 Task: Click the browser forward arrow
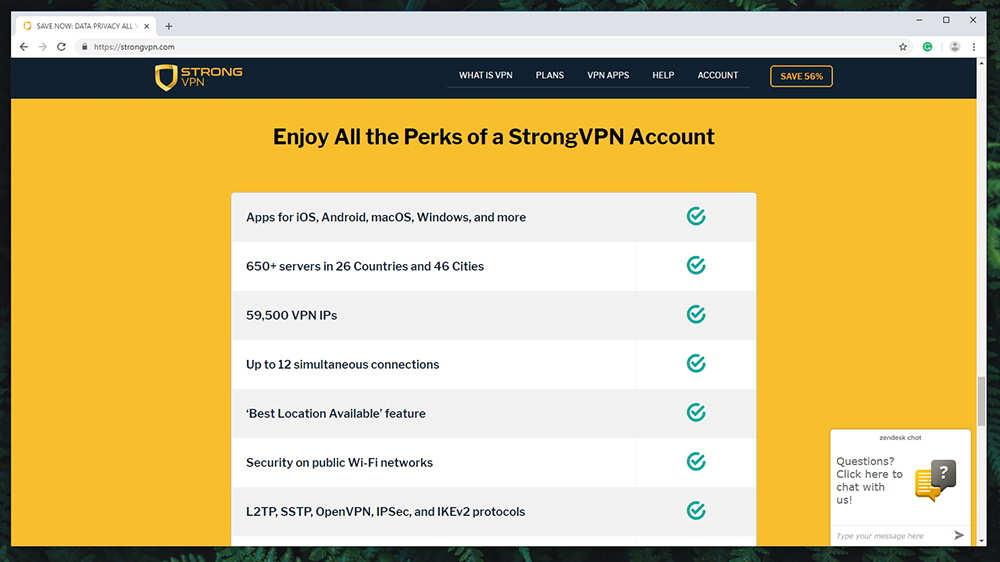[42, 47]
